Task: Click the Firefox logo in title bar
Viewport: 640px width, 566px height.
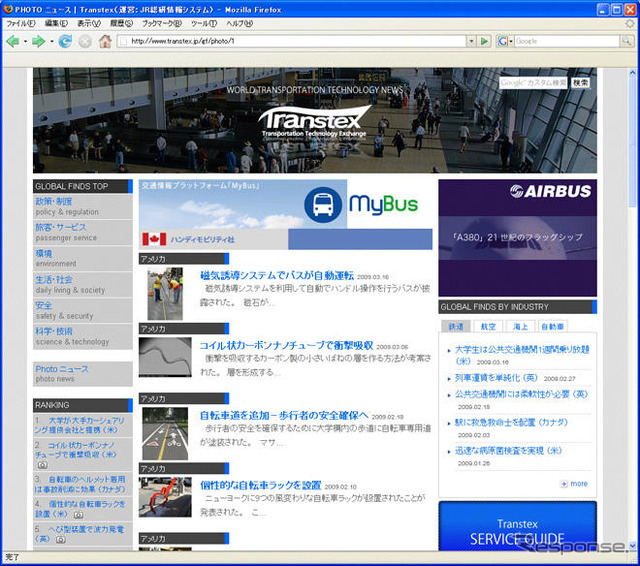Action: tap(8, 9)
